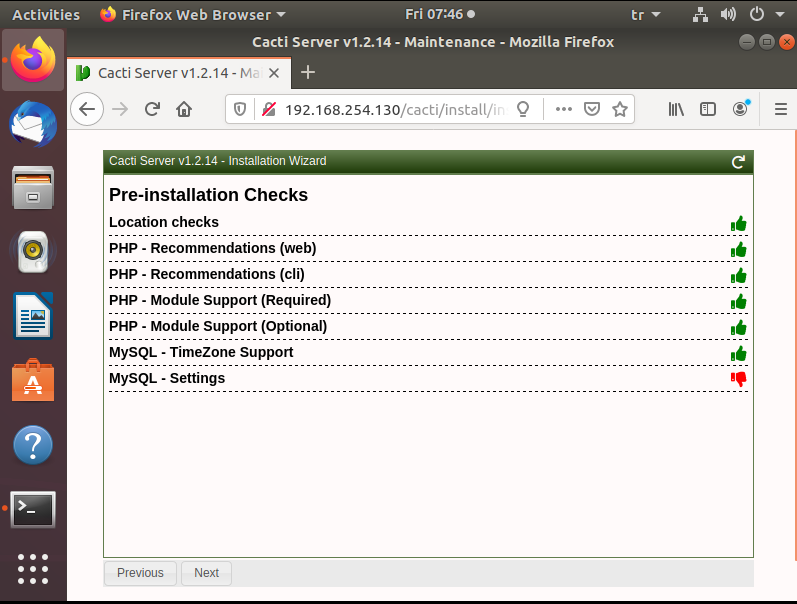Expand the PHP - Recommendations (web) section
The height and width of the screenshot is (604, 797).
428,248
